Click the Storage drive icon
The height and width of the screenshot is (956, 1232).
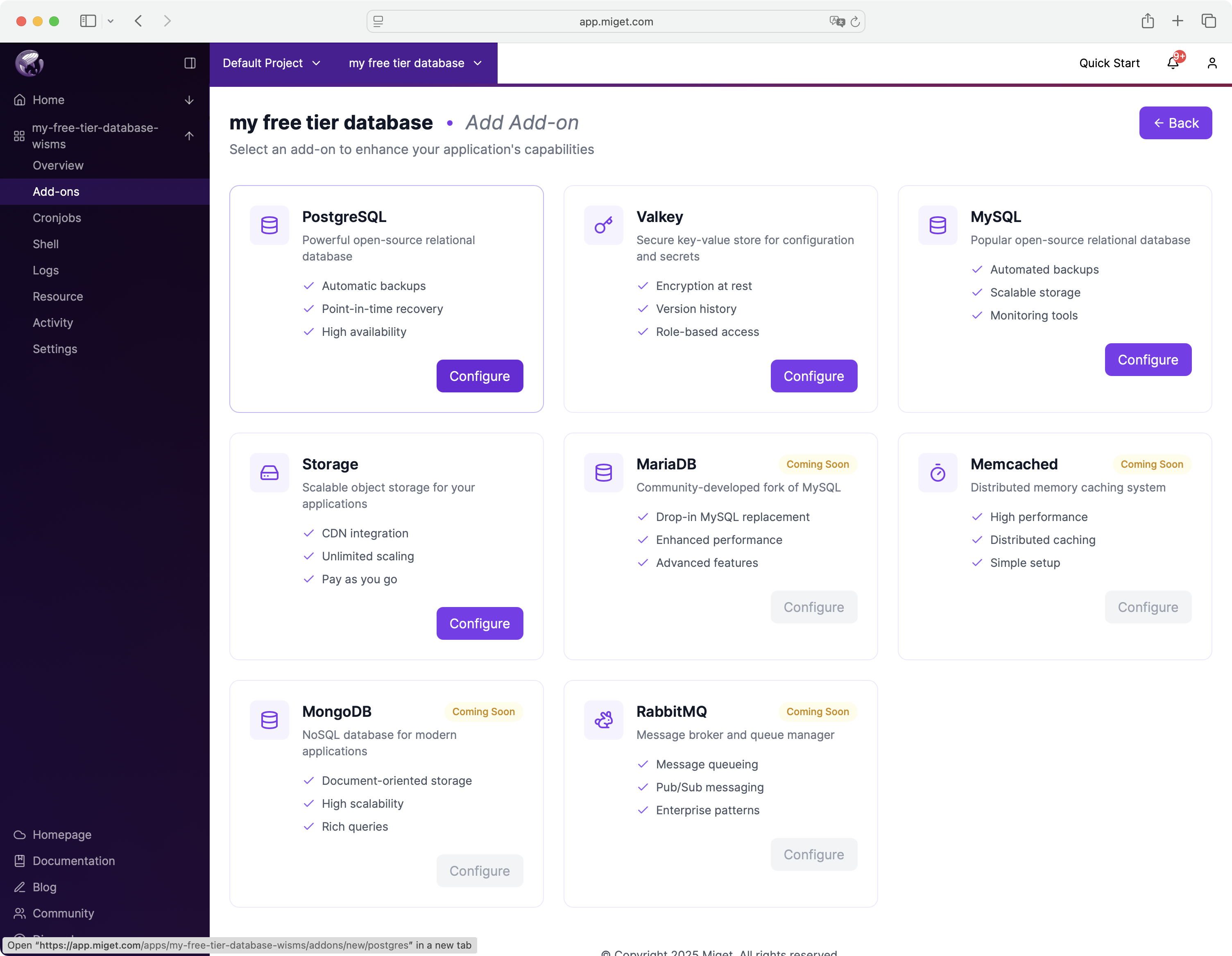[269, 473]
